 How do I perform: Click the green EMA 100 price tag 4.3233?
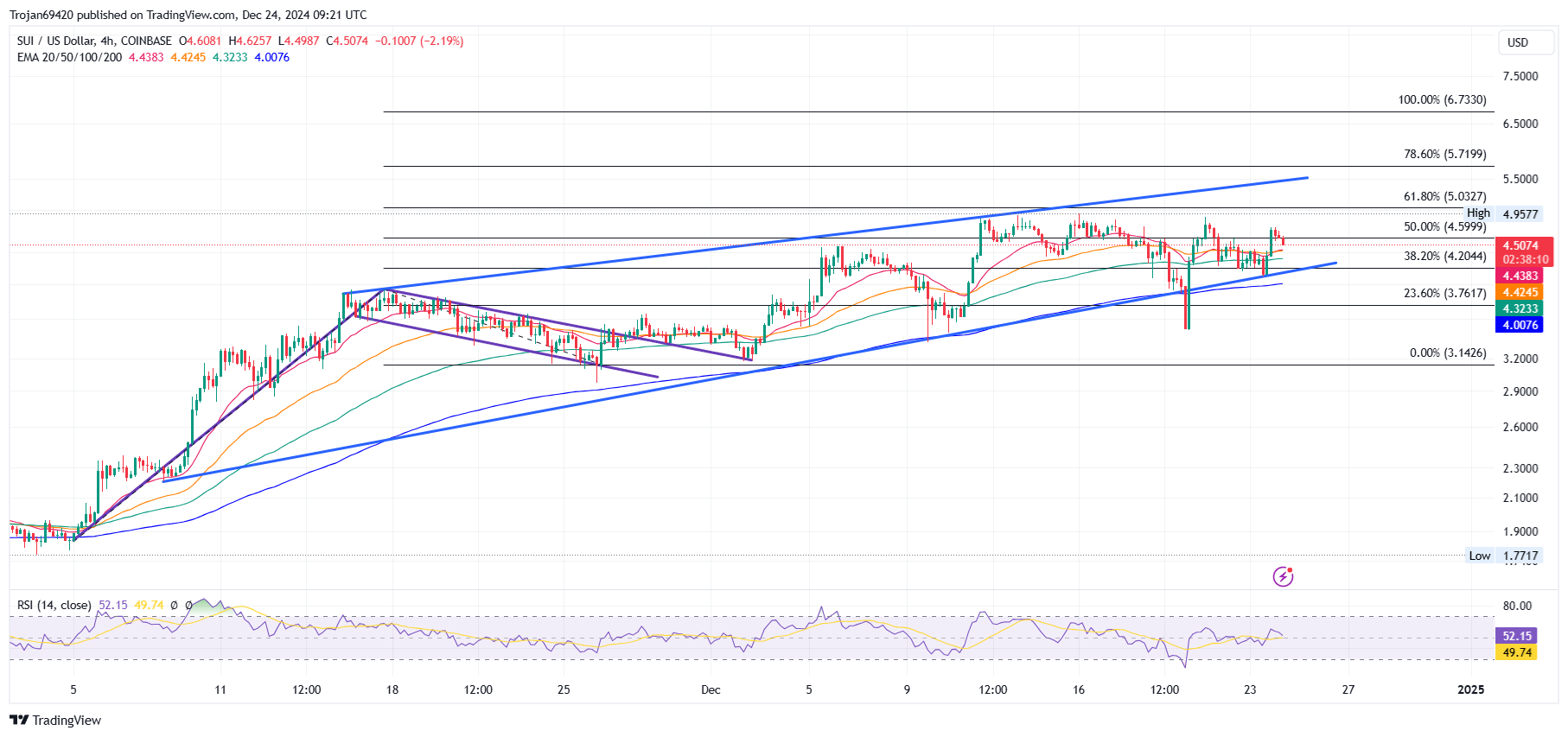[1520, 308]
